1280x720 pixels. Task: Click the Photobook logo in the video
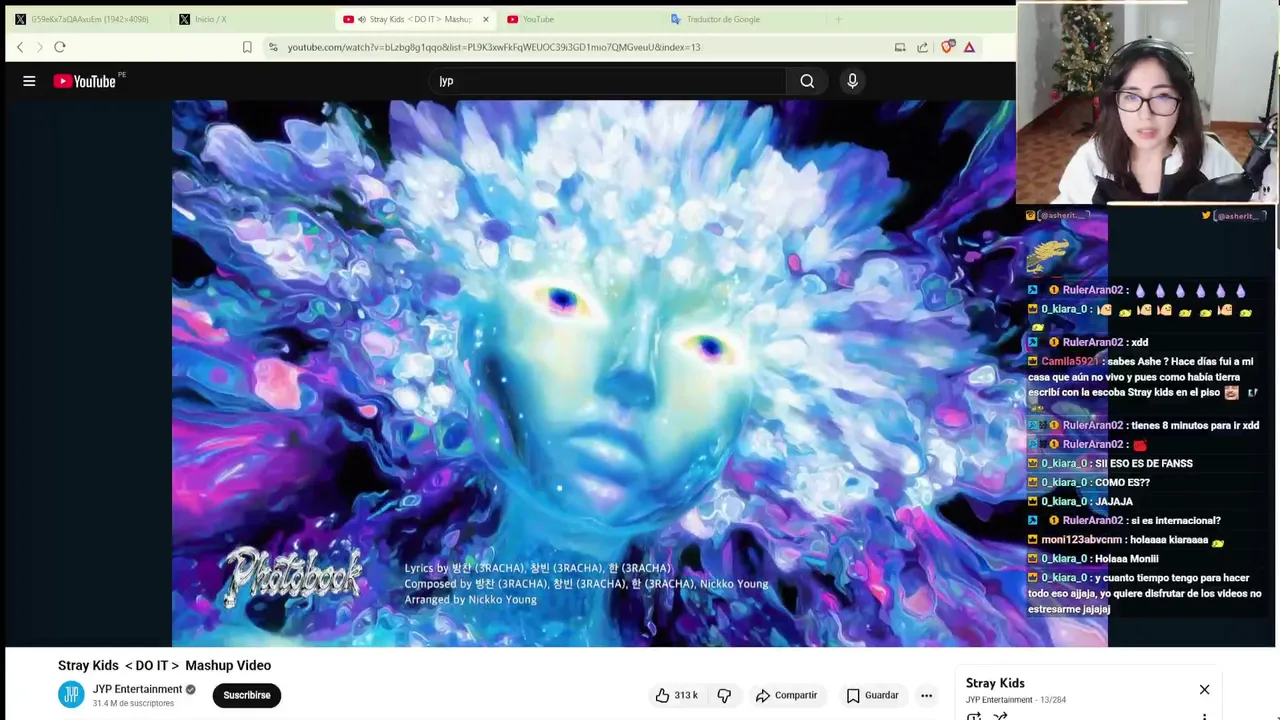(x=292, y=576)
